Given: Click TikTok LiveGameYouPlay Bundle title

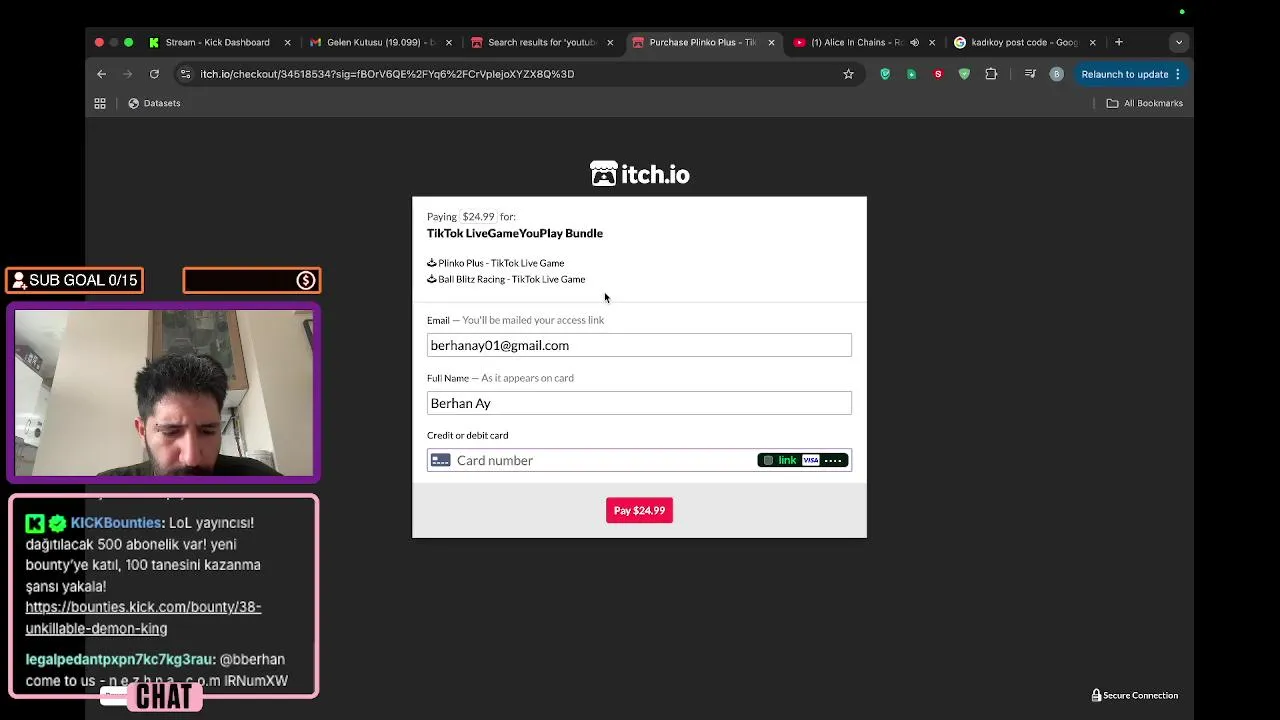Looking at the screenshot, I should coord(515,233).
